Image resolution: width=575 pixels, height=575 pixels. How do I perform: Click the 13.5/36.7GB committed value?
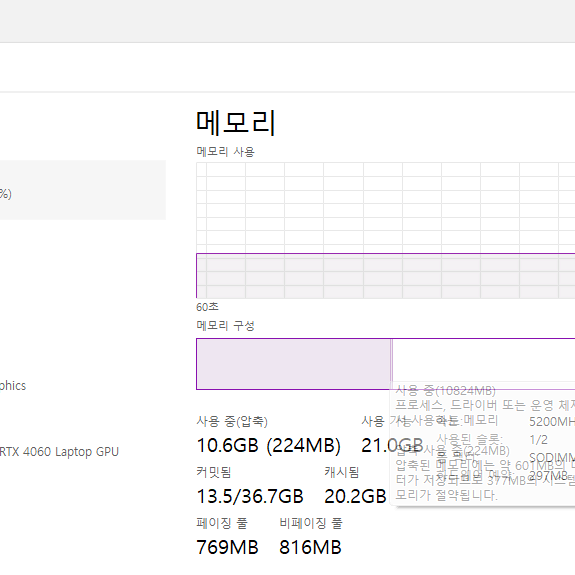pyautogui.click(x=250, y=496)
